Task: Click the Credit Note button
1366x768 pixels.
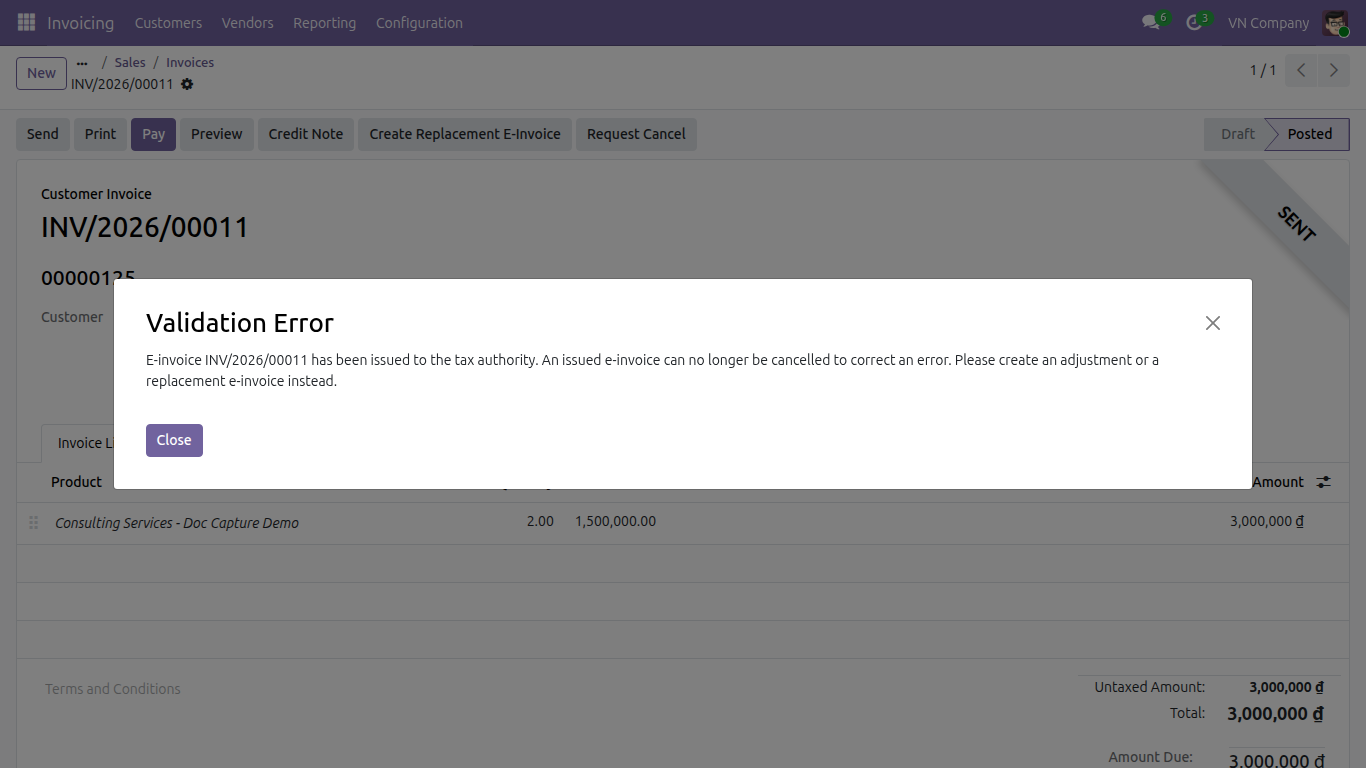Action: (306, 134)
